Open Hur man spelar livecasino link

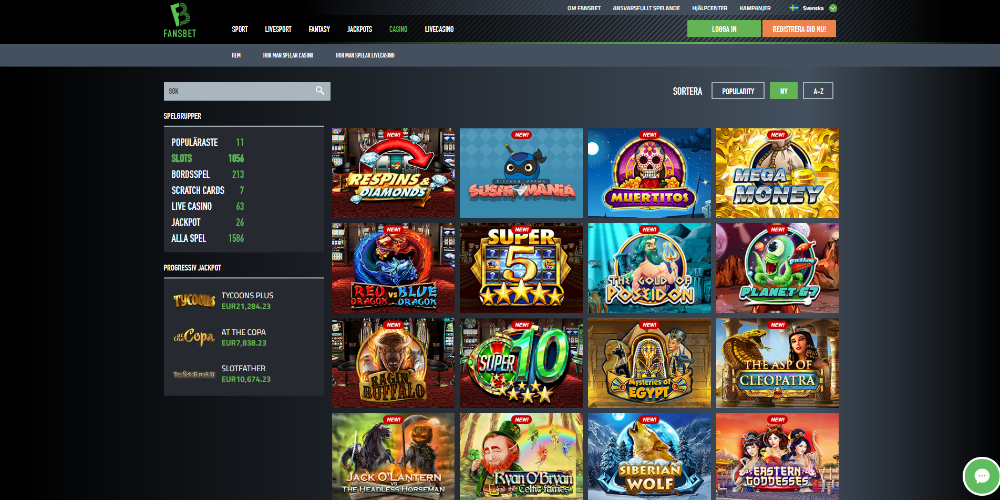365,55
